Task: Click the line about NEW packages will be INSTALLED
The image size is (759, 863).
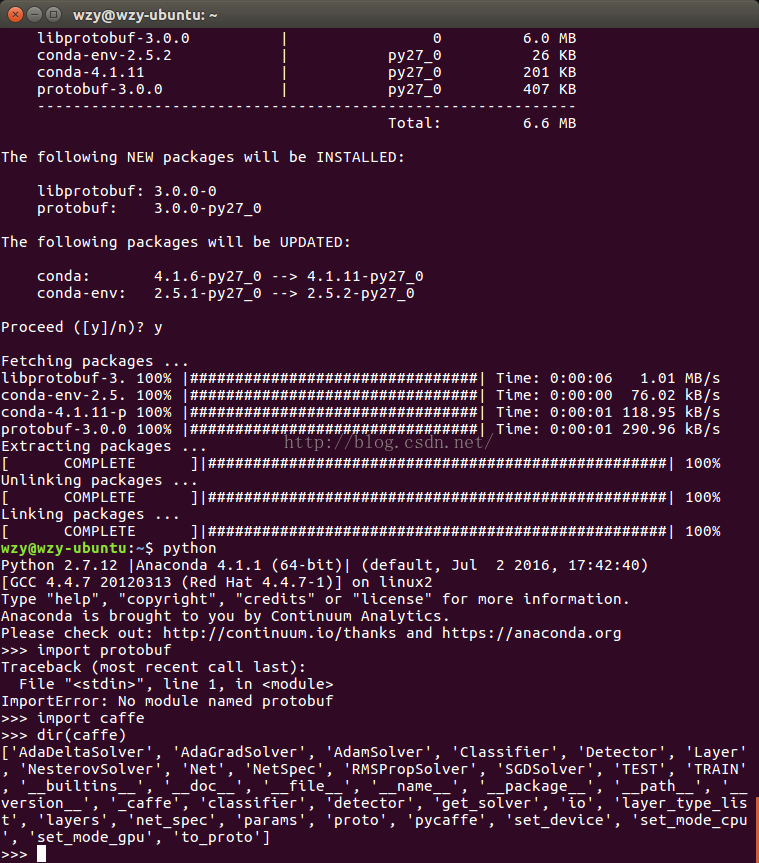Action: 203,157
